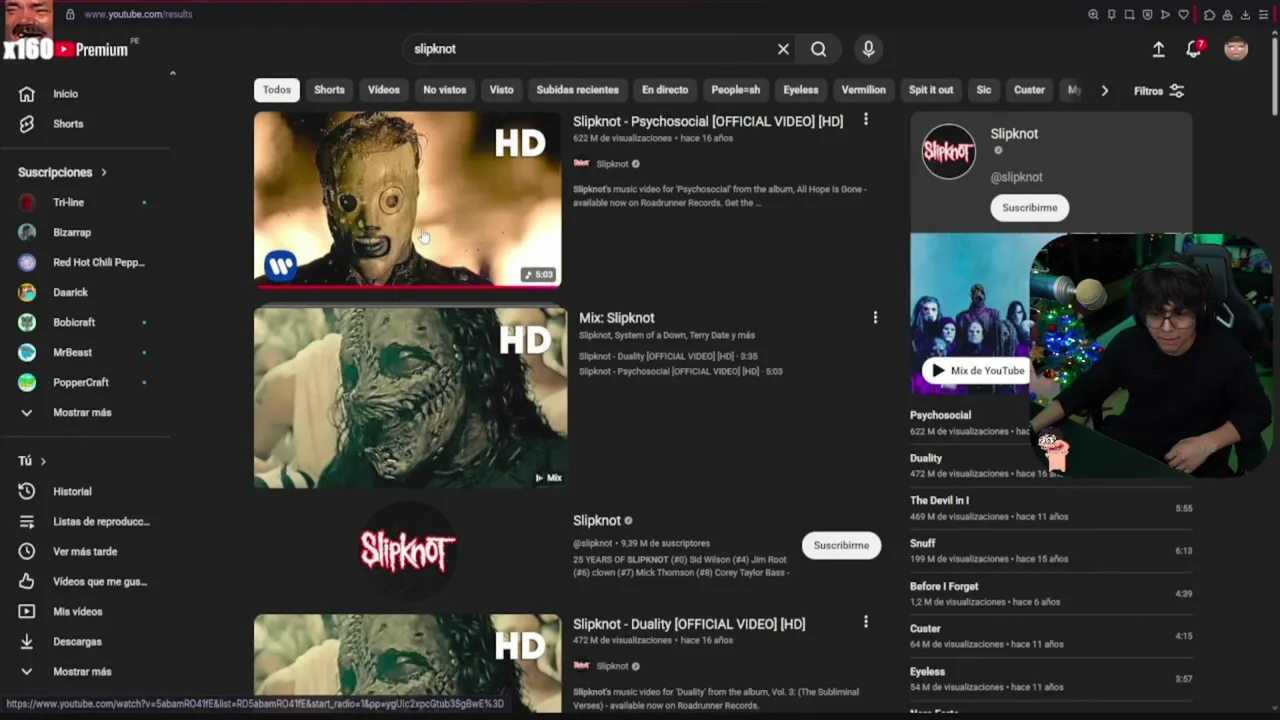Open the Bizarrap subscription channel

tap(72, 232)
